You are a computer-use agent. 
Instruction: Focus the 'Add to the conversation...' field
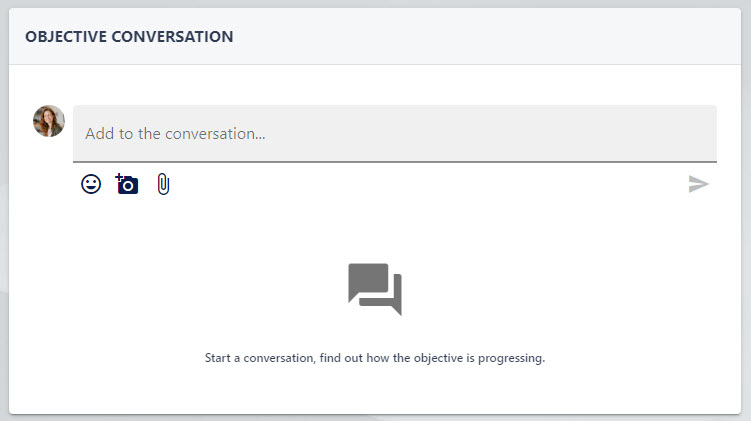tap(395, 134)
